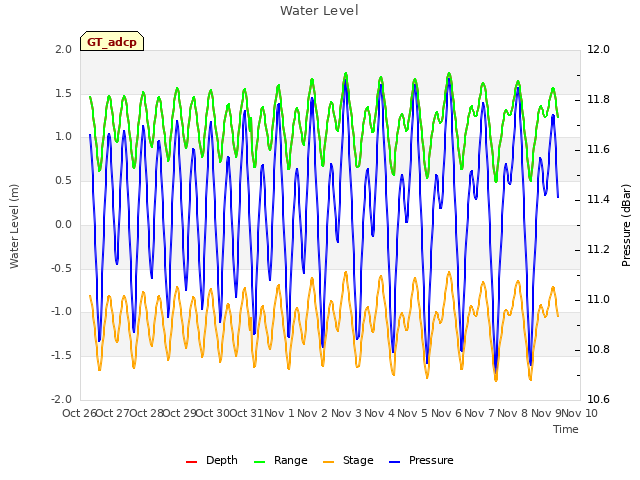640x480 pixels.
Task: Click the Nov 5 date tick label
Action: click(x=413, y=413)
